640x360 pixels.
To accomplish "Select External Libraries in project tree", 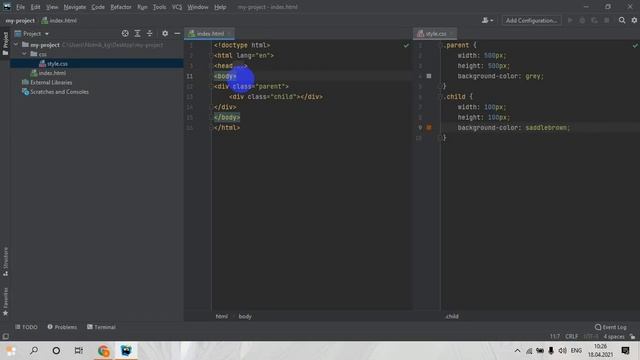I will [x=51, y=82].
